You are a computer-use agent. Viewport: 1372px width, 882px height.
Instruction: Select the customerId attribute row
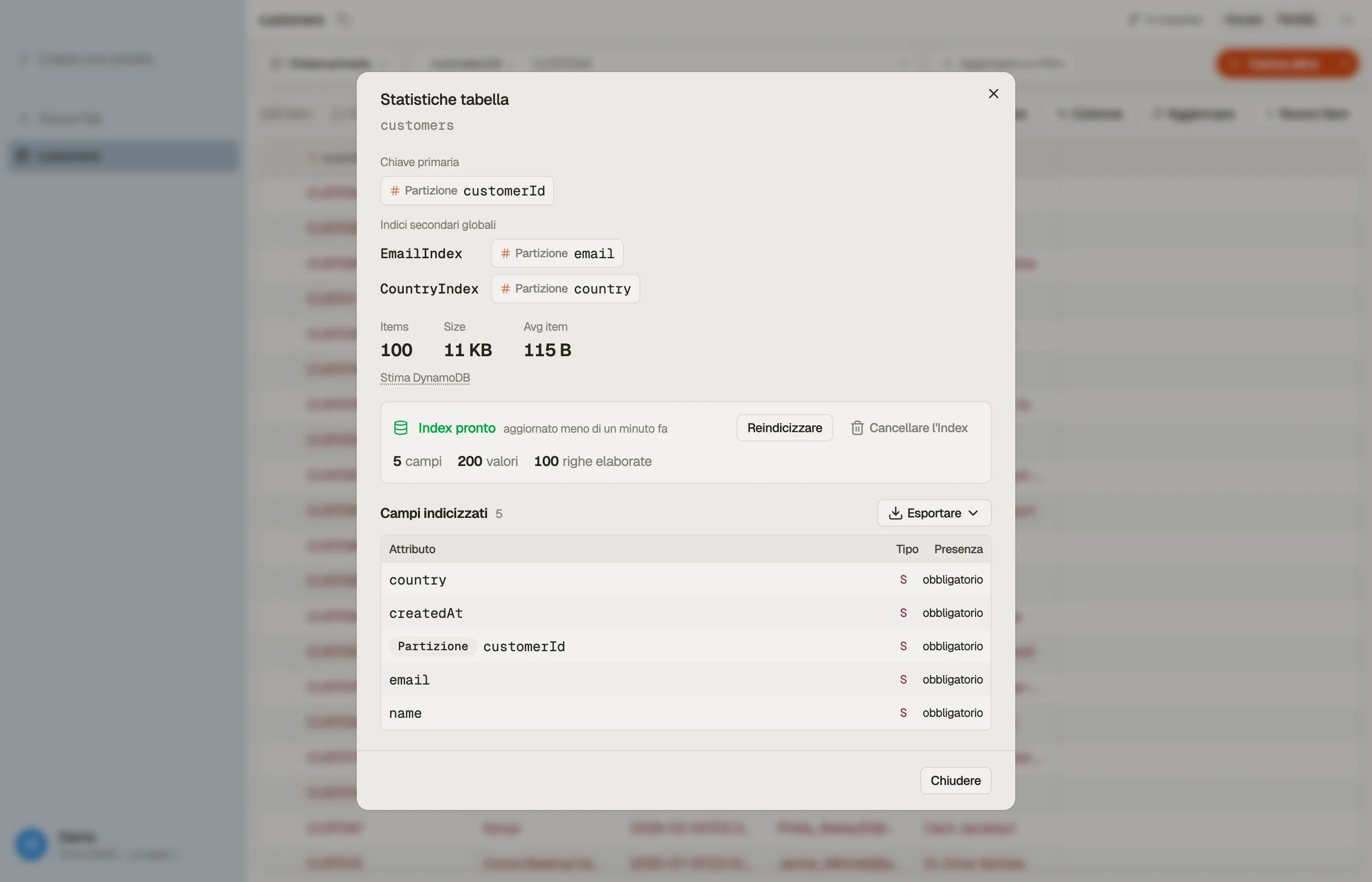click(686, 646)
